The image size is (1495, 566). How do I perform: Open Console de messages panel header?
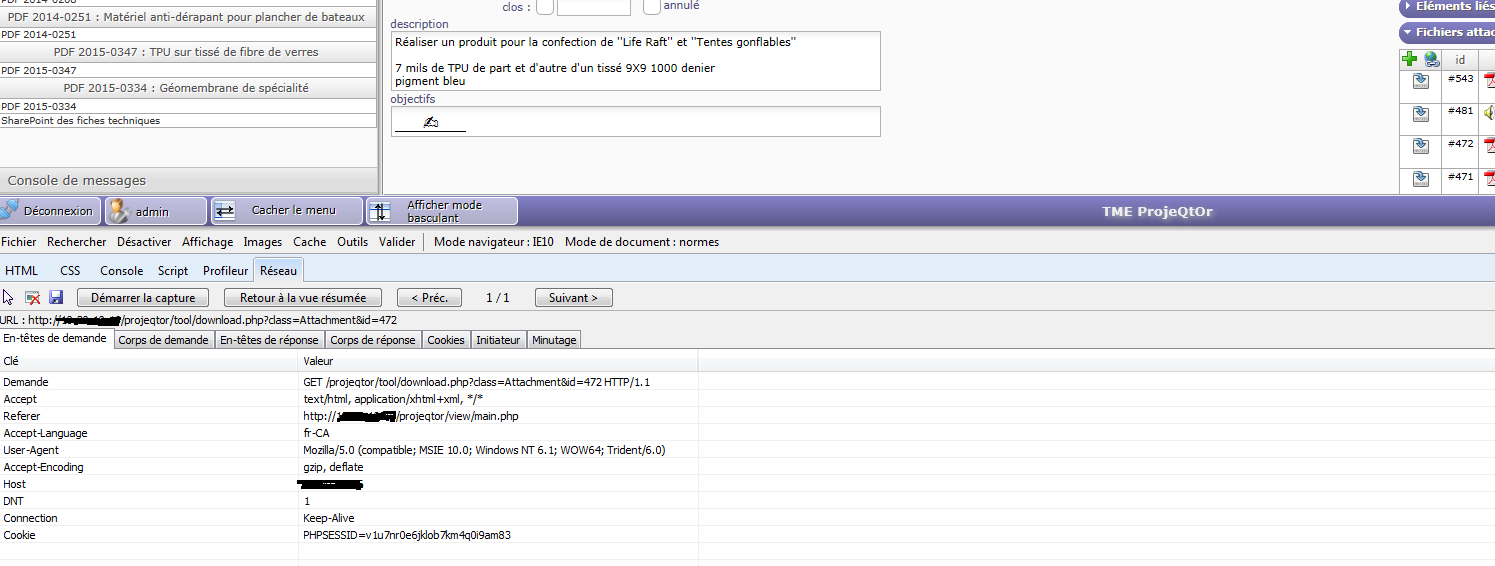click(x=189, y=181)
